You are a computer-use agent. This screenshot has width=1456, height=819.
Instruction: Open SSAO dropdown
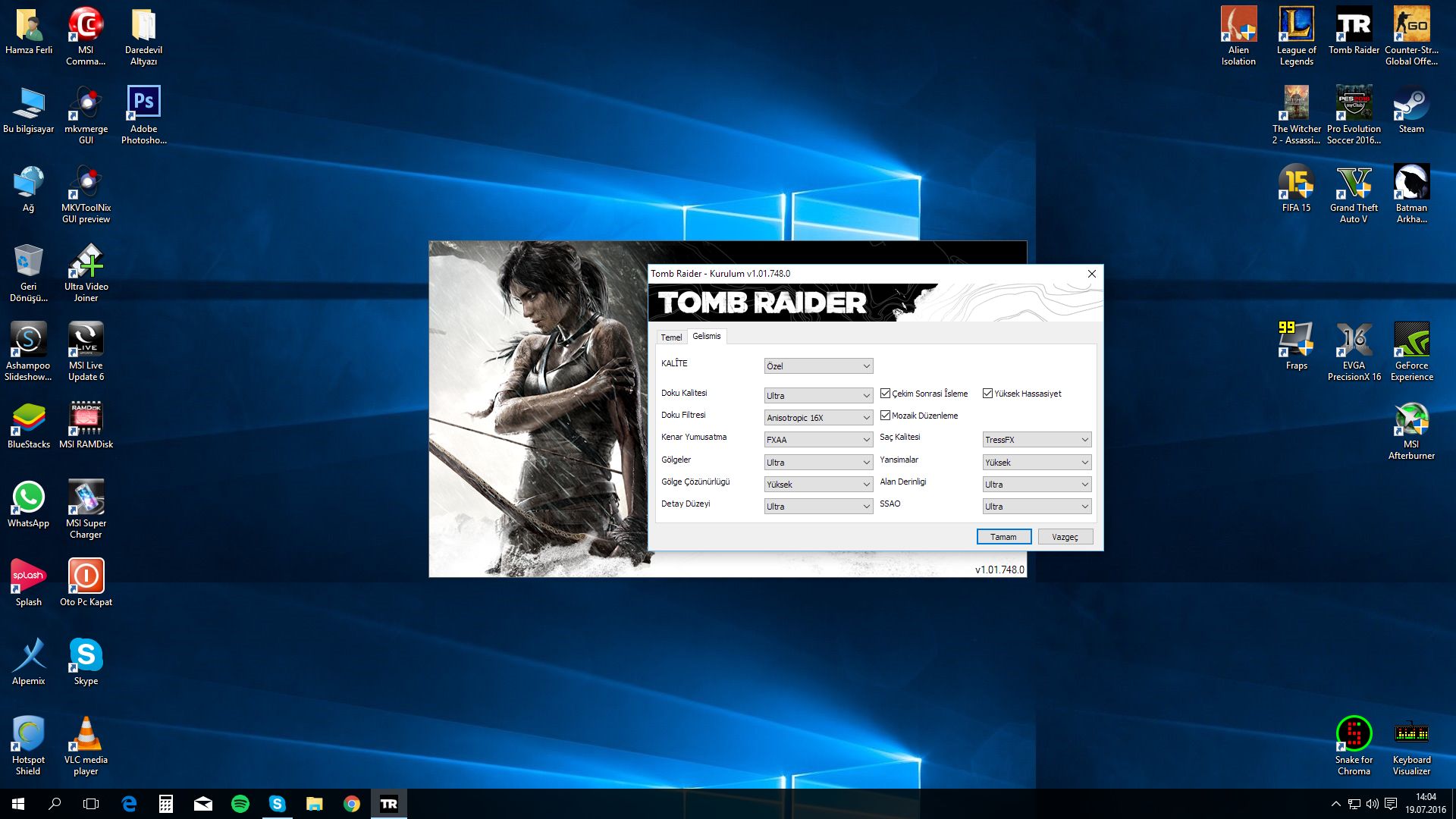pos(1037,507)
